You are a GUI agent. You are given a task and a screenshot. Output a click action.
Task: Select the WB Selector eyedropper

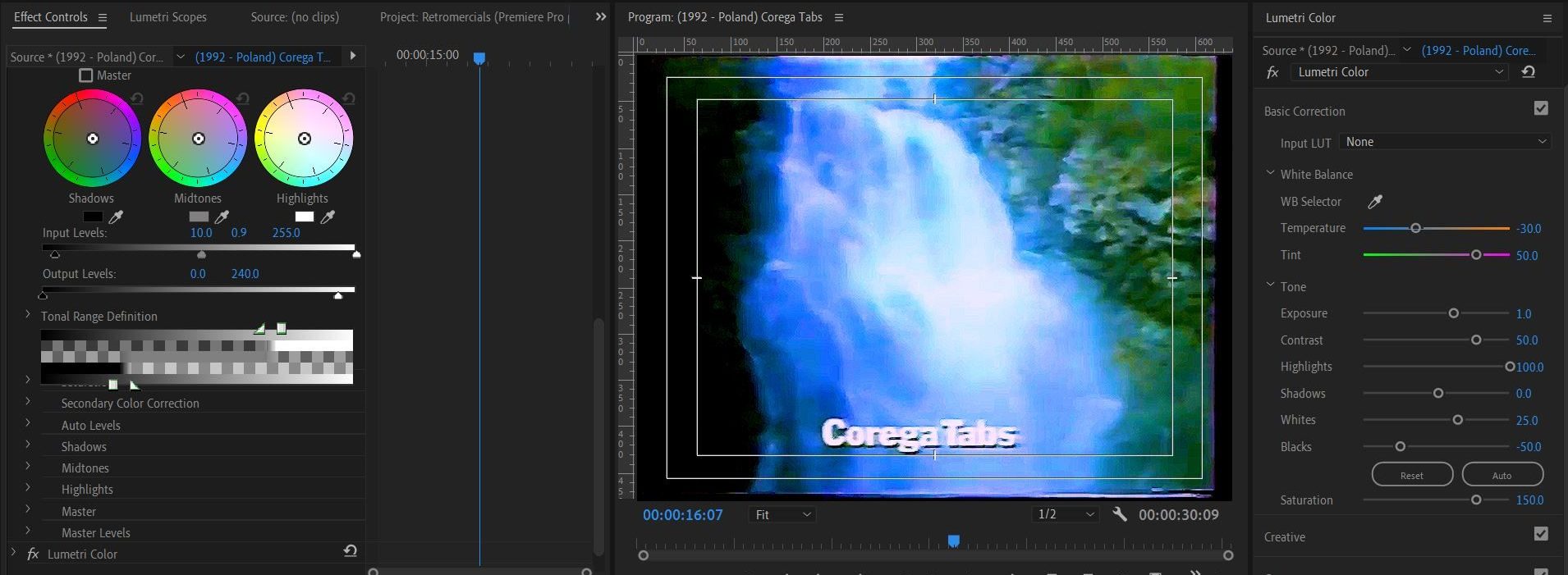coord(1375,201)
